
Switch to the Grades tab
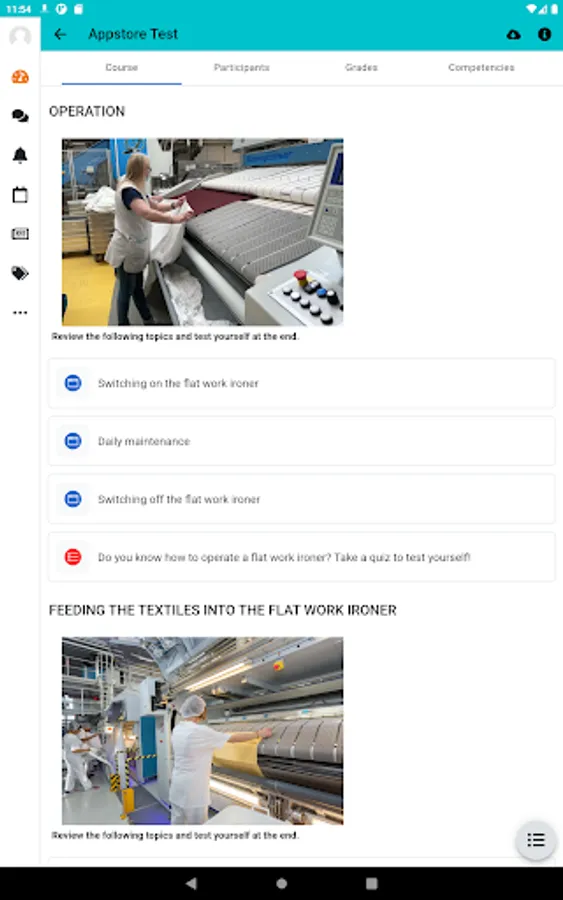pos(362,68)
